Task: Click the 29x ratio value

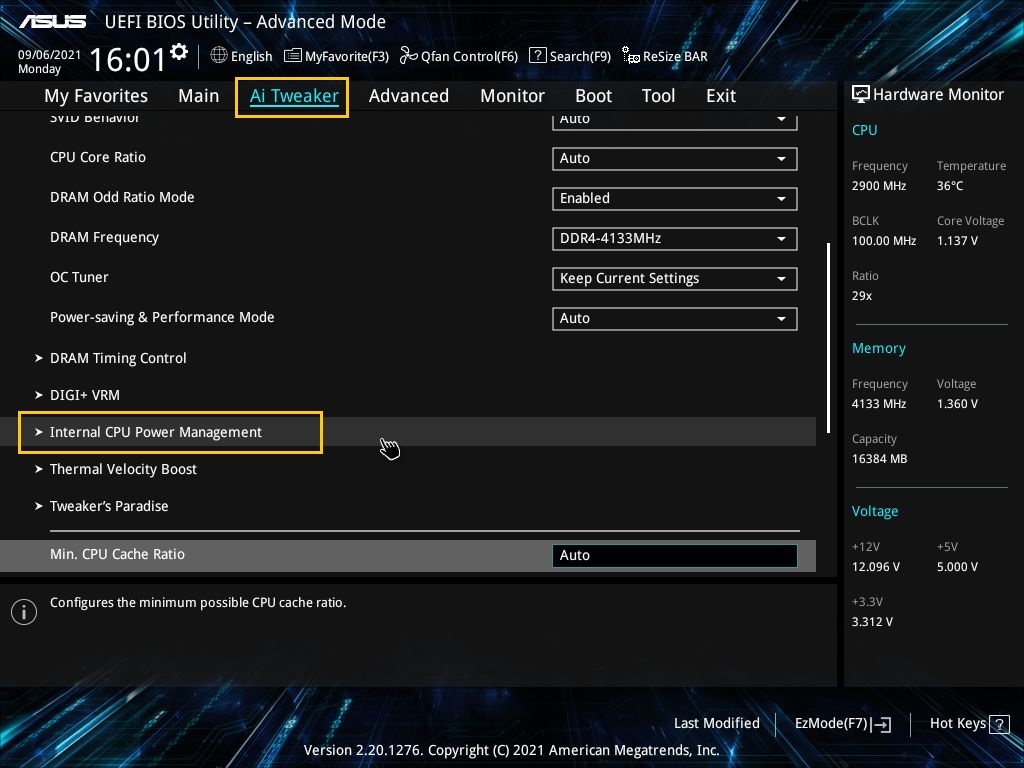Action: 862,296
